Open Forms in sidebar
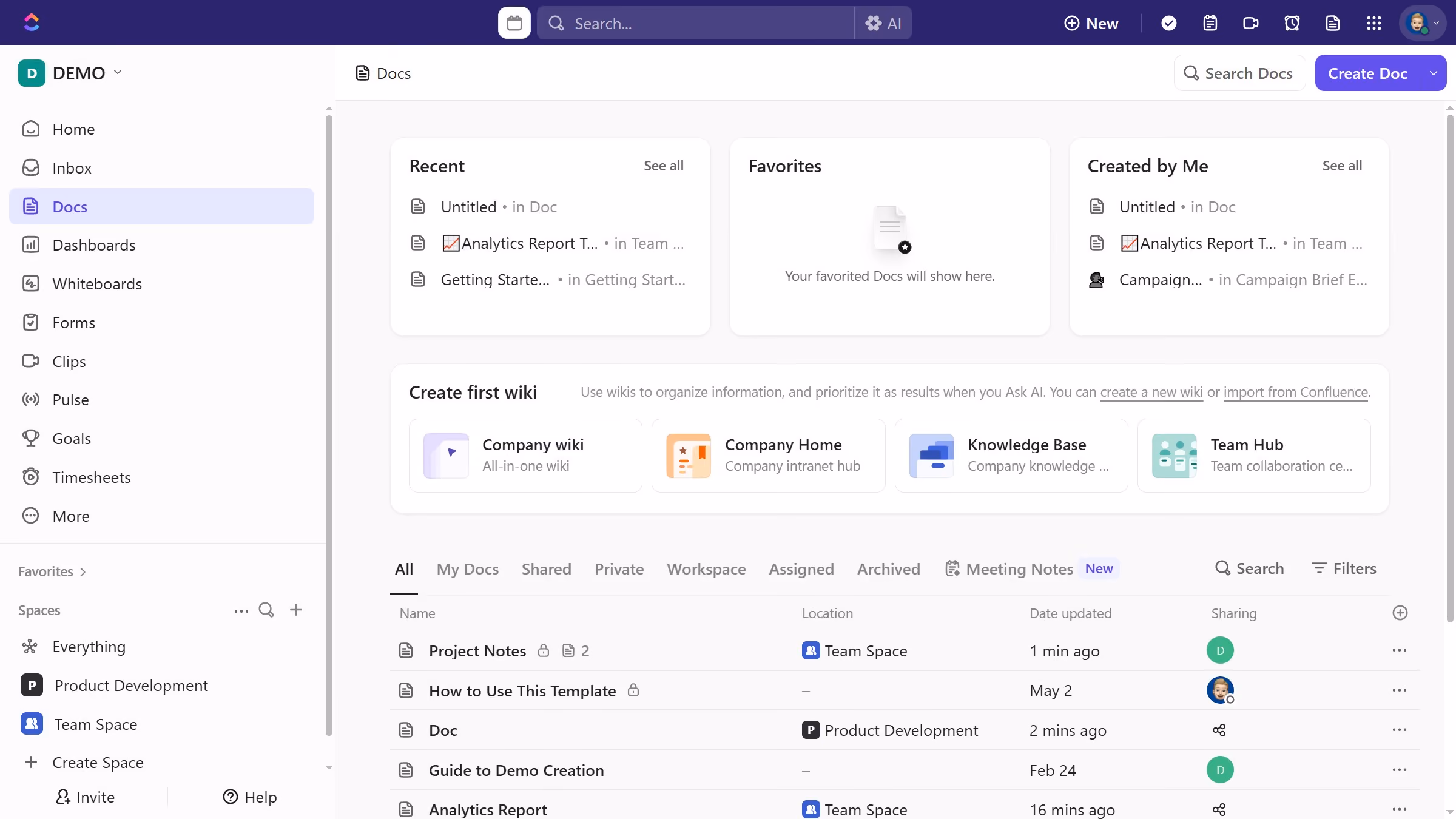 pyautogui.click(x=161, y=323)
